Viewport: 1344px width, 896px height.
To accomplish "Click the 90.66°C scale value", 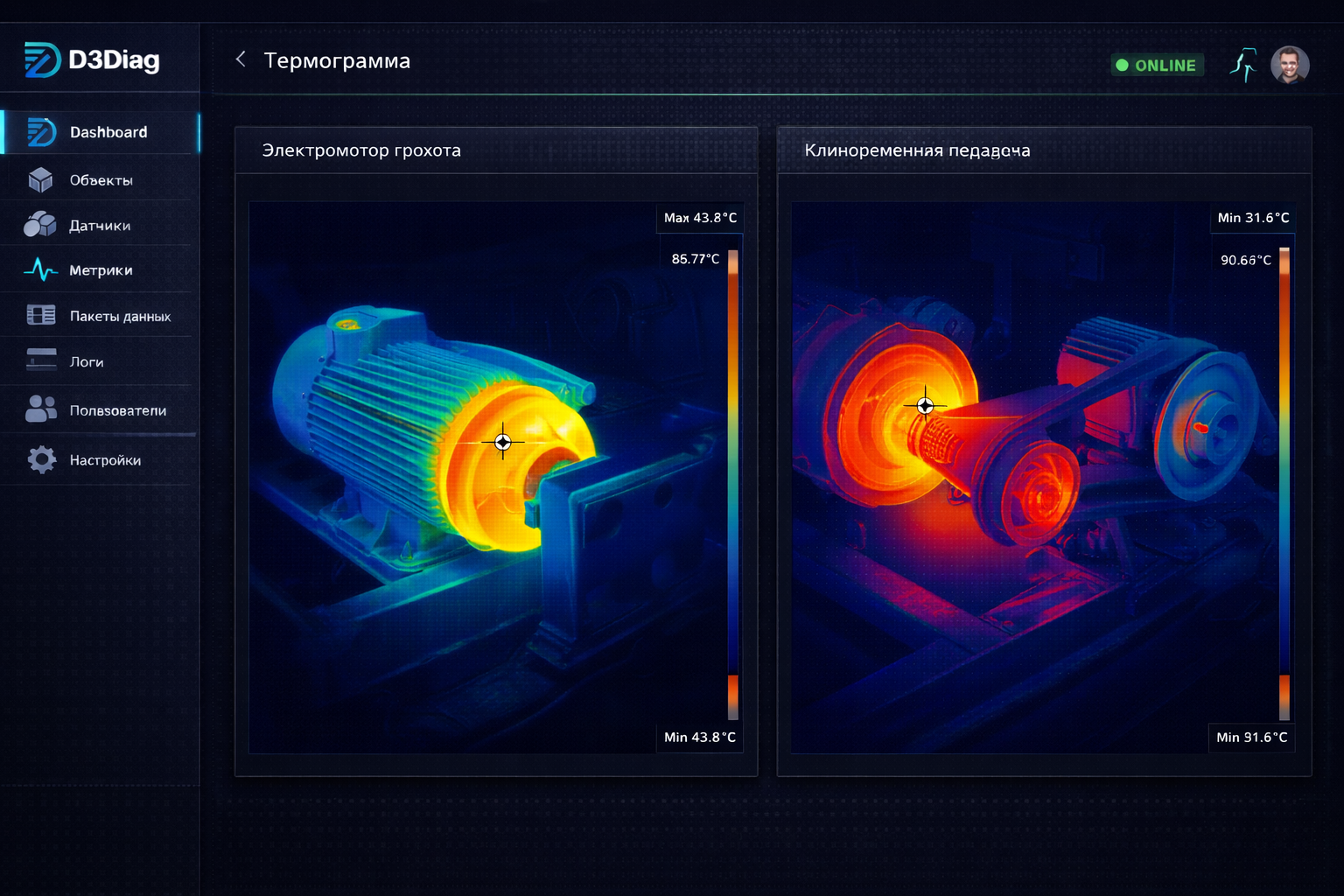I will pos(1246,260).
